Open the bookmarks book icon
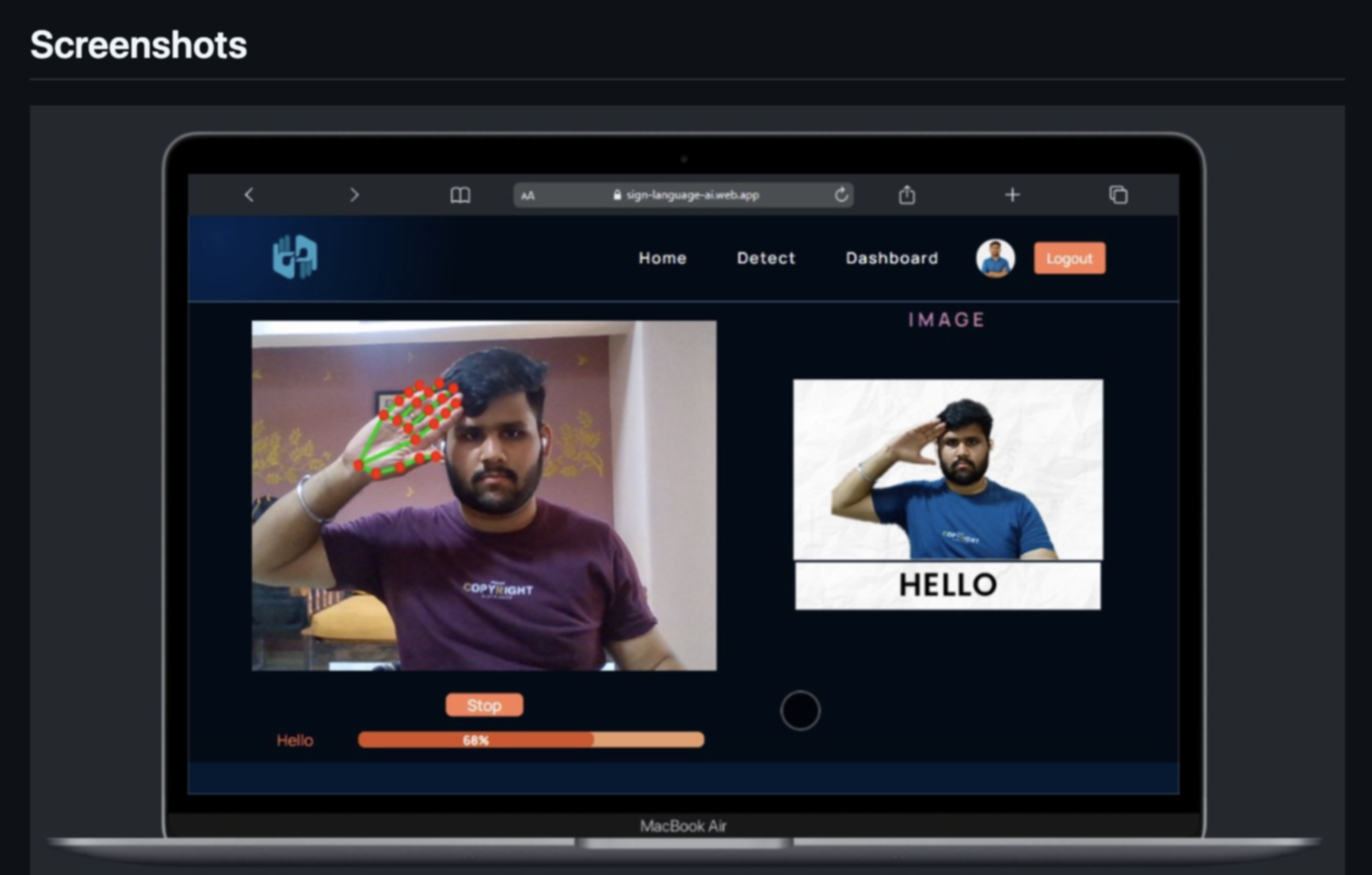1372x875 pixels. pos(460,195)
